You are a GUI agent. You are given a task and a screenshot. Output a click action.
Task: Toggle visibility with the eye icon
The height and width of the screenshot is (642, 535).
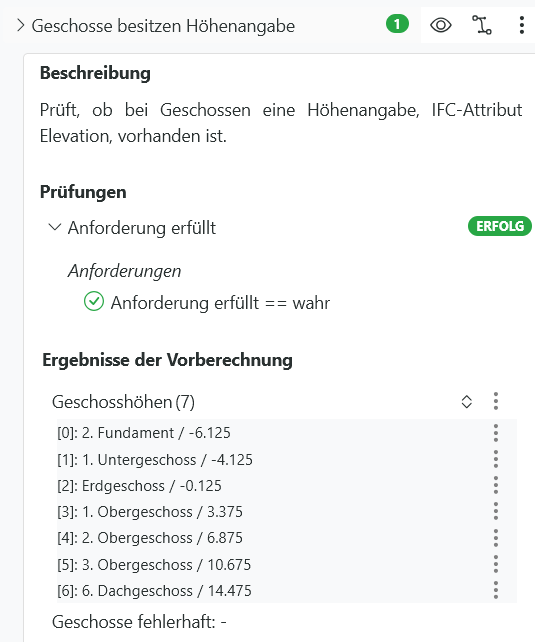coord(440,25)
